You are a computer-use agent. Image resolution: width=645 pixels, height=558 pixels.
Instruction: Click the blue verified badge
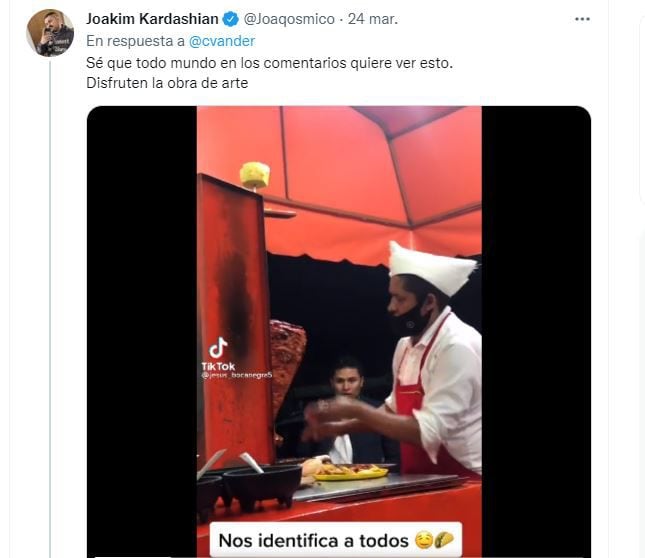[231, 19]
